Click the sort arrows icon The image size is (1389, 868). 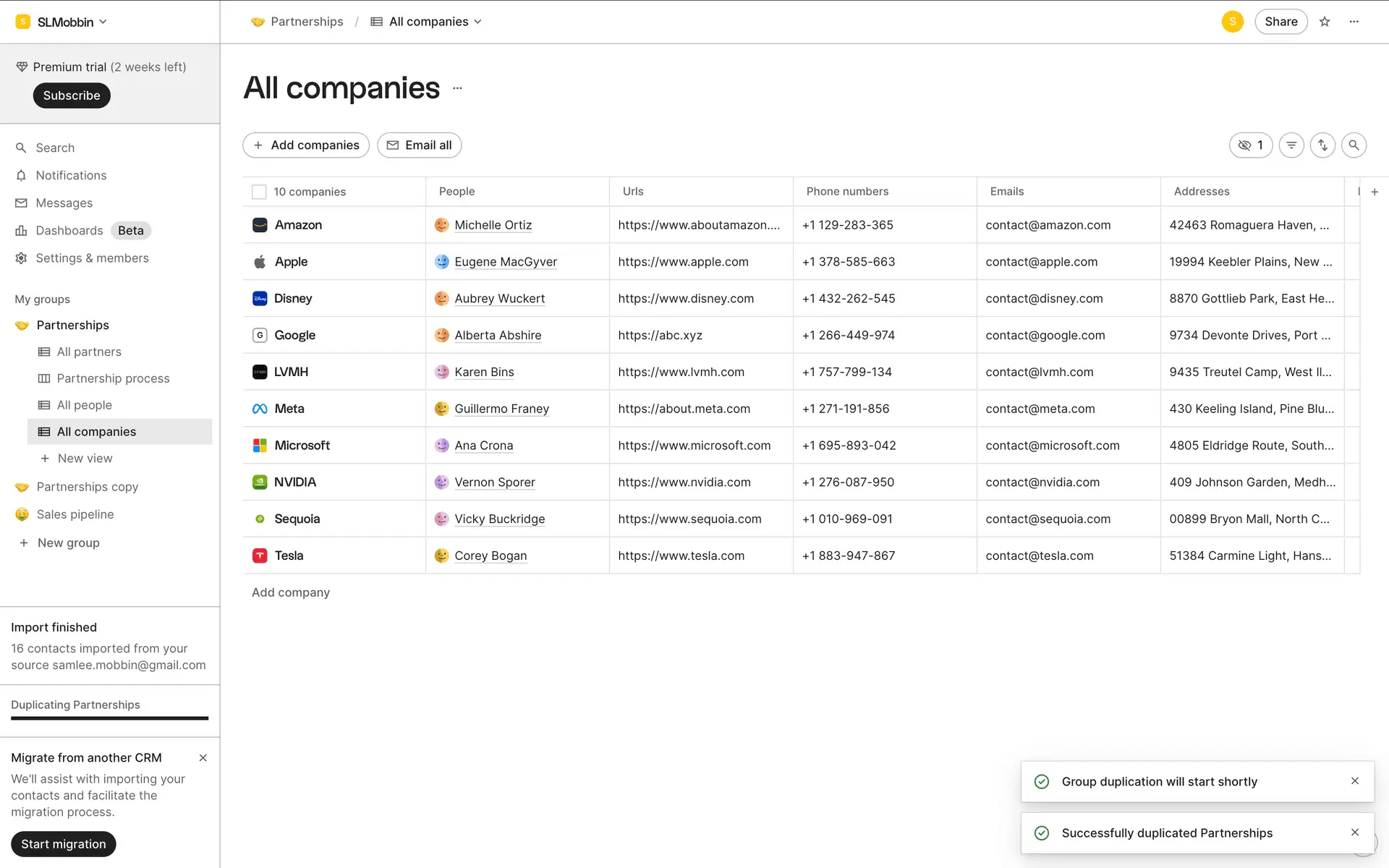tap(1322, 145)
